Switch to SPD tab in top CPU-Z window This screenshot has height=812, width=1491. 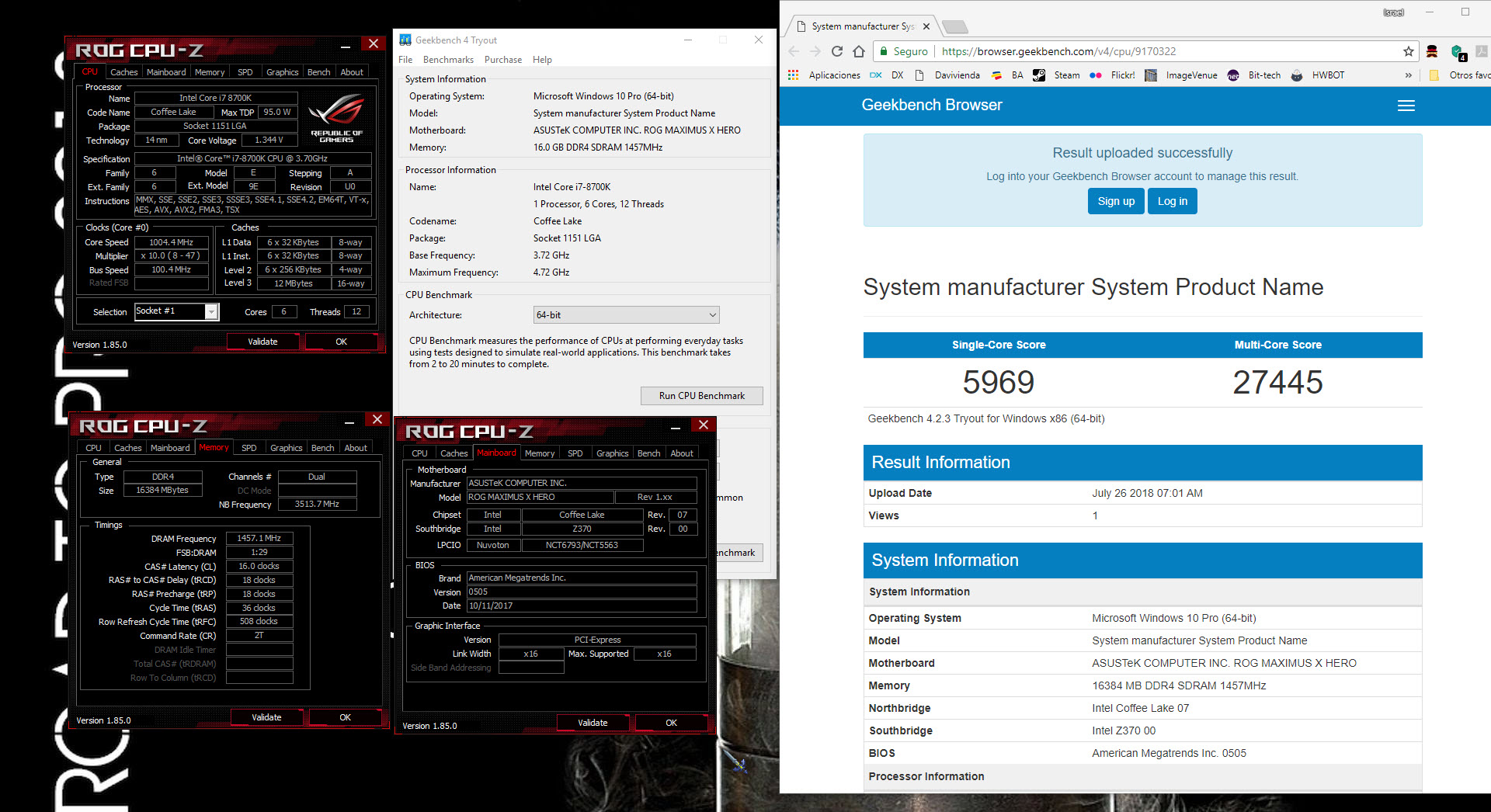point(245,72)
